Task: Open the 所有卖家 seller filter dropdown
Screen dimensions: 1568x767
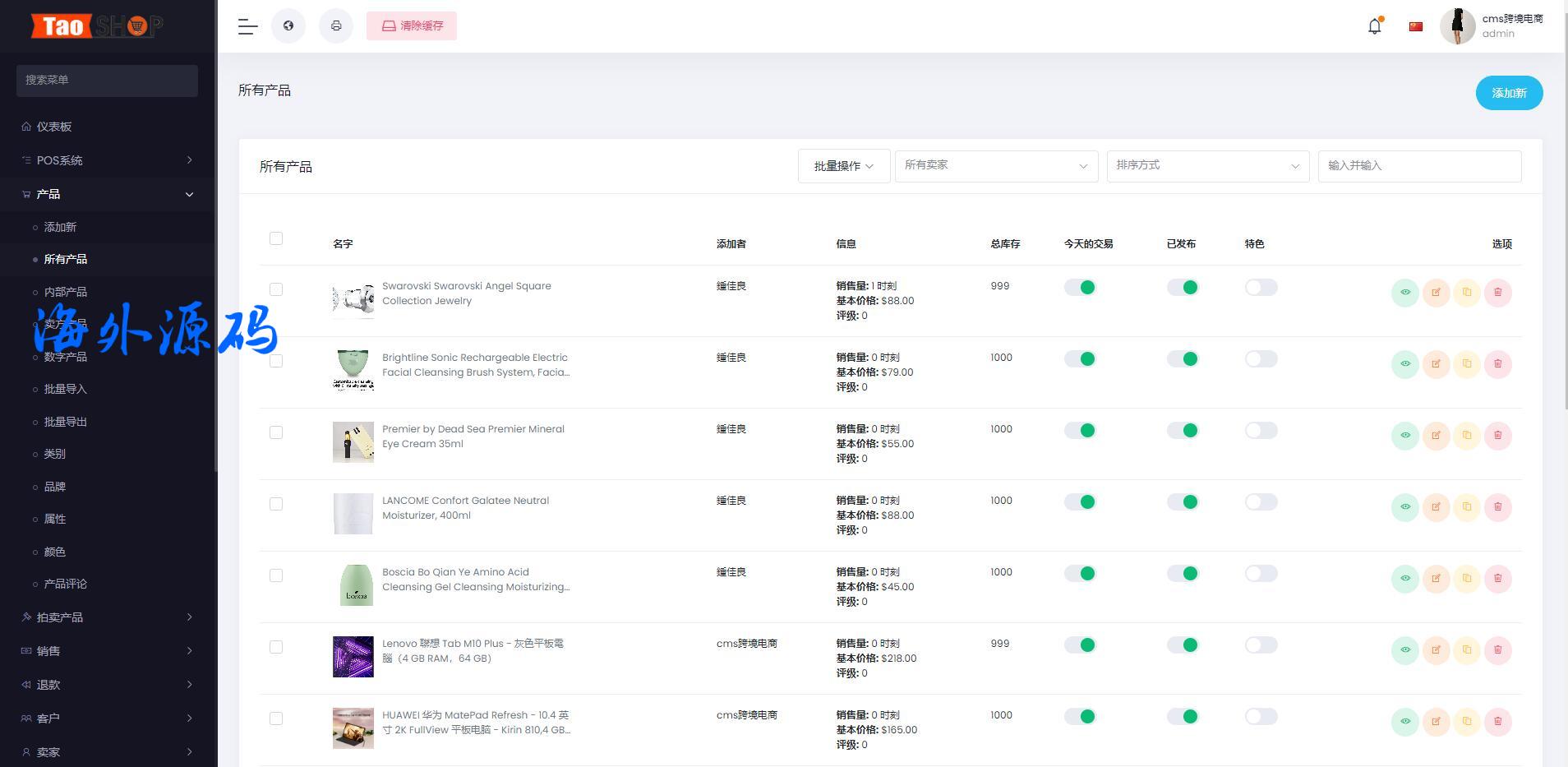Action: [996, 166]
